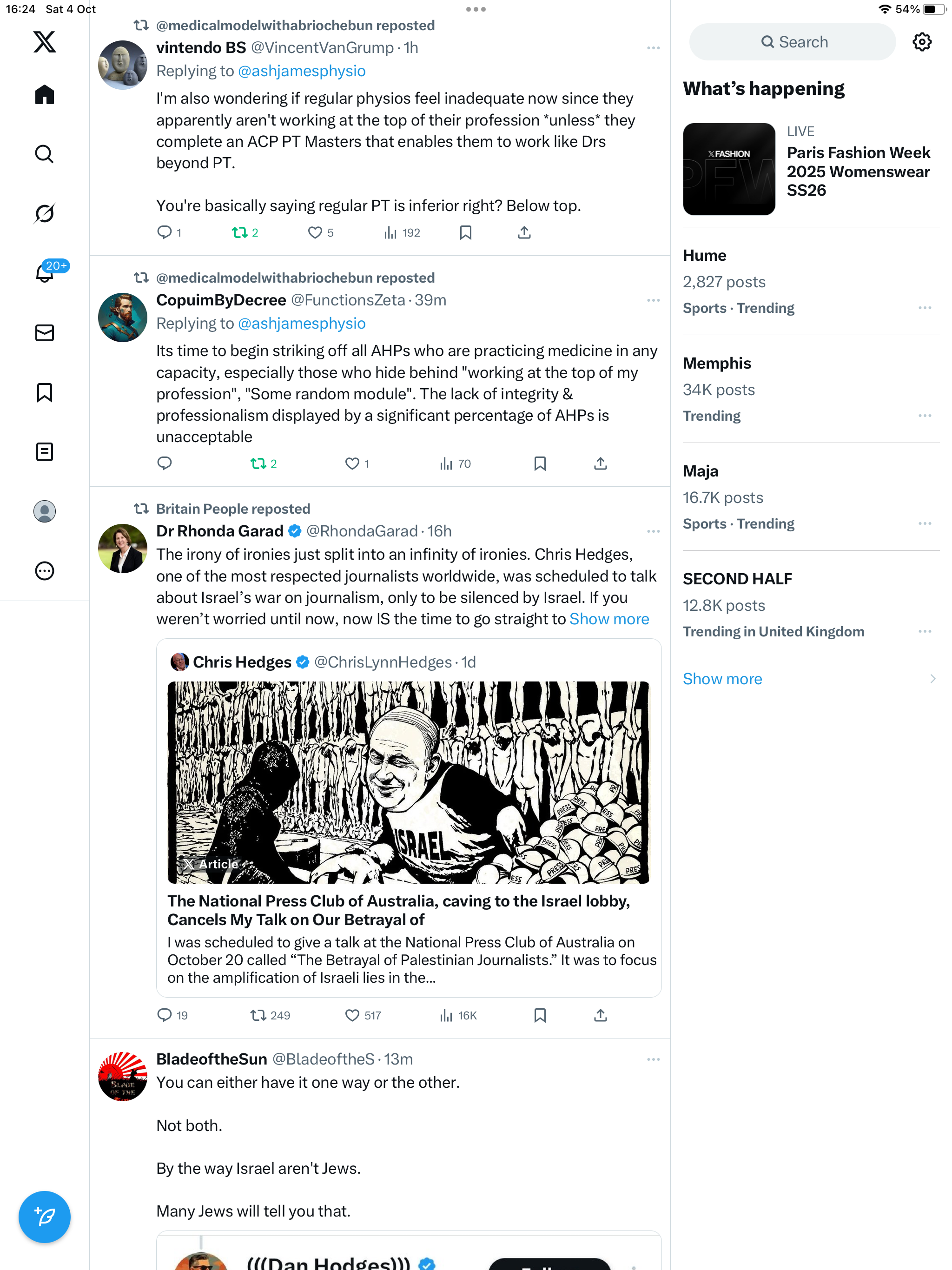The height and width of the screenshot is (1270, 952).
Task: Open Bookmarks in left sidebar
Action: (x=44, y=393)
